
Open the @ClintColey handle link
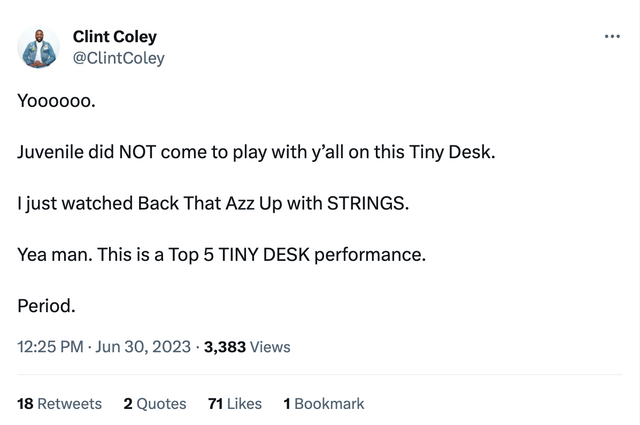[118, 58]
